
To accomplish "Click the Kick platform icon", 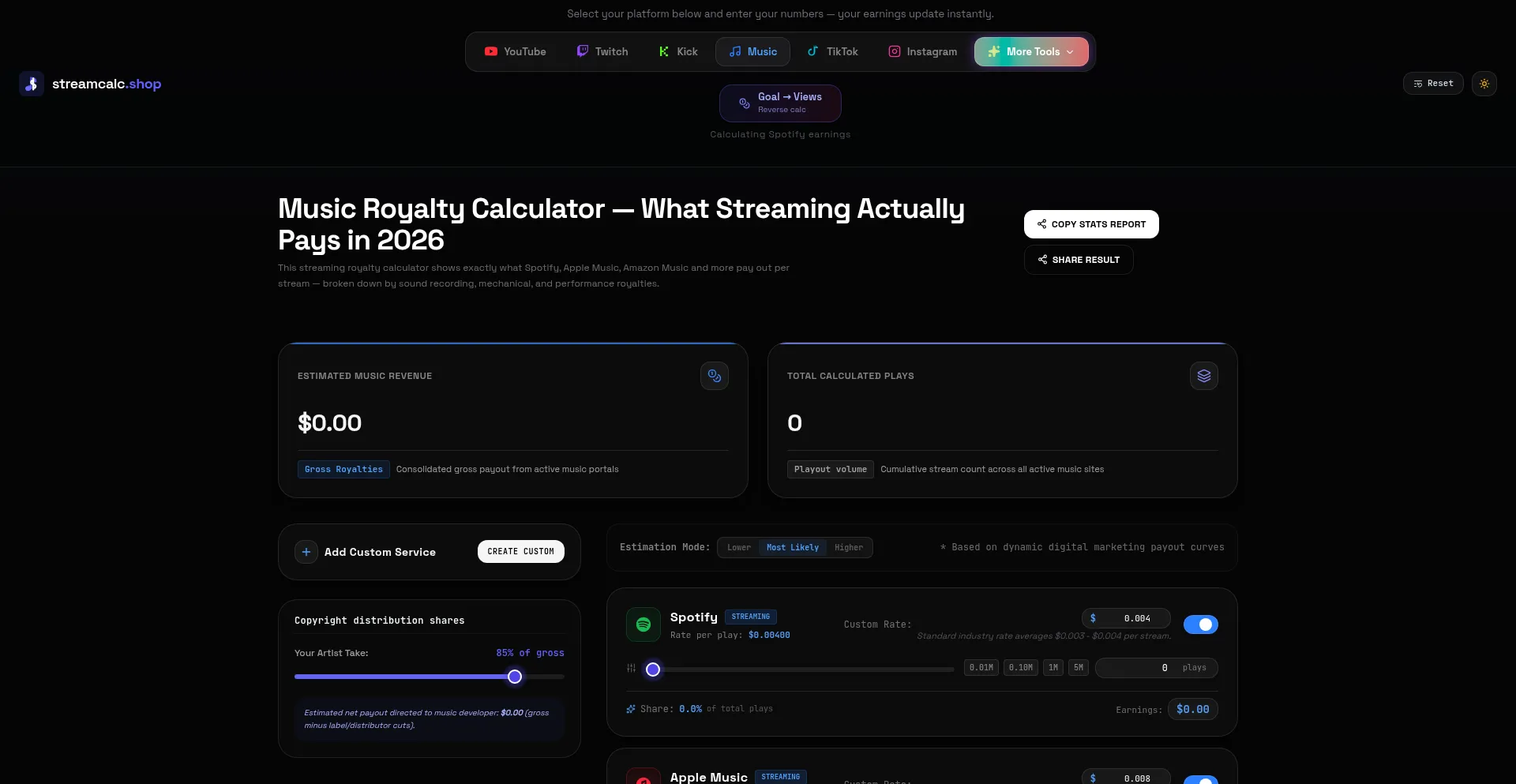I will tap(664, 51).
